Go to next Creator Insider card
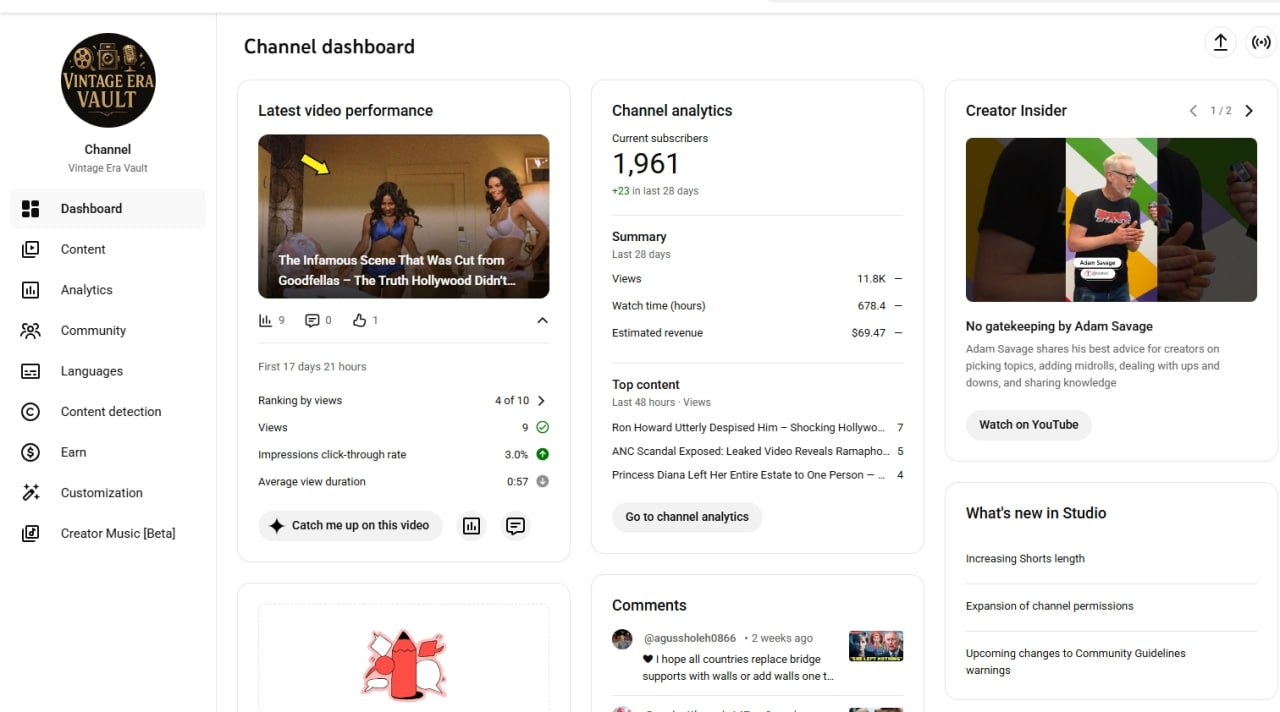Screen dimensions: 1280x712 [x=1248, y=111]
